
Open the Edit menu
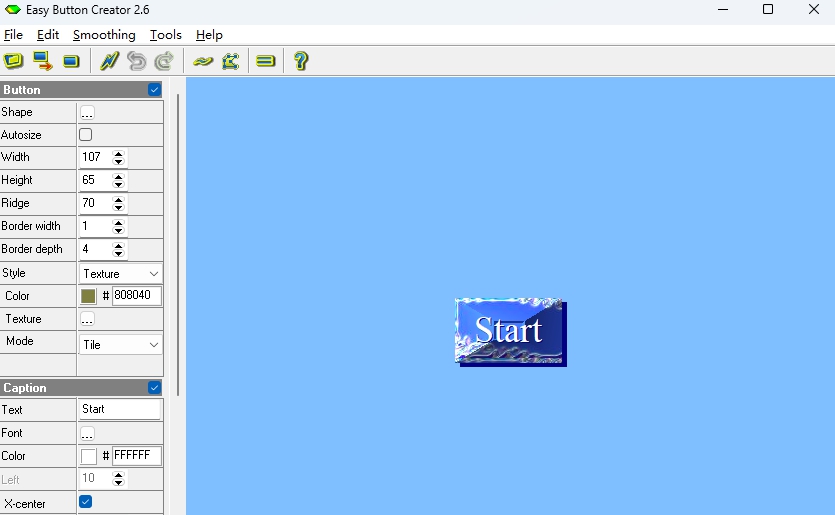pyautogui.click(x=48, y=35)
